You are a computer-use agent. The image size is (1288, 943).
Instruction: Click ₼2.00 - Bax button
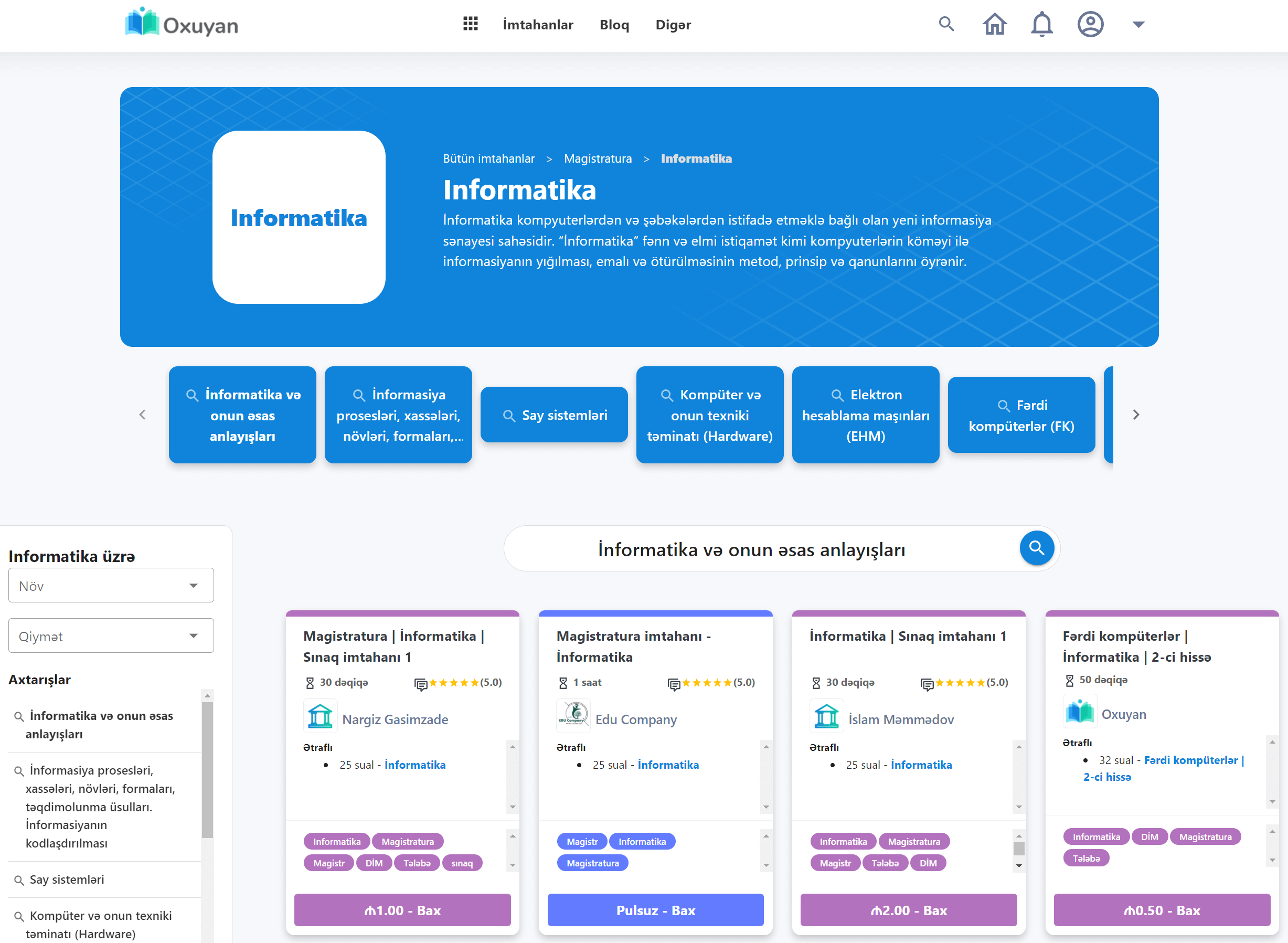point(909,910)
